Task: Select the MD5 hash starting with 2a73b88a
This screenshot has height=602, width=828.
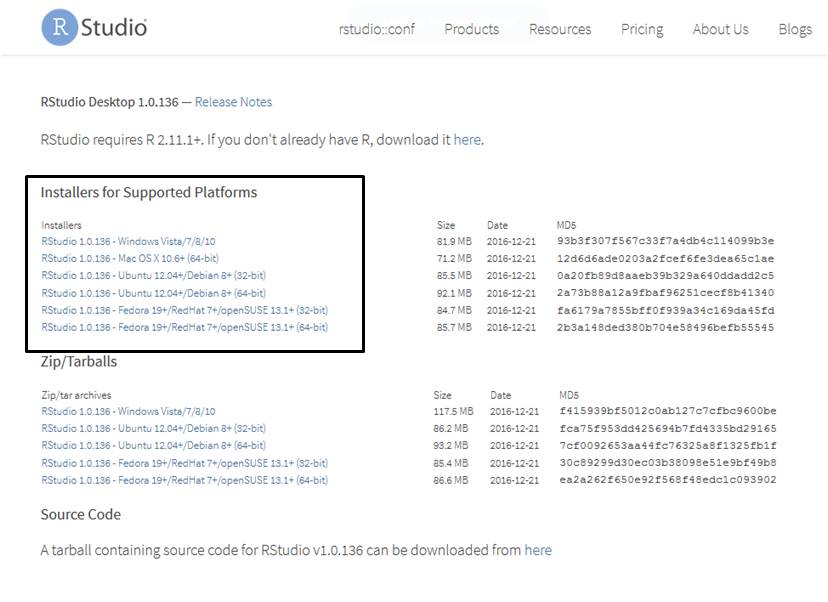Action: coord(665,293)
